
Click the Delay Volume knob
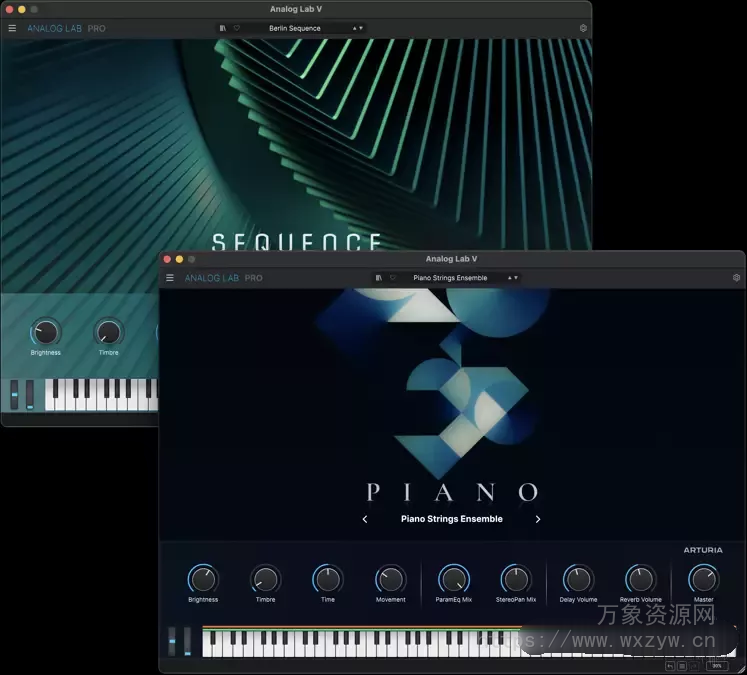[578, 579]
